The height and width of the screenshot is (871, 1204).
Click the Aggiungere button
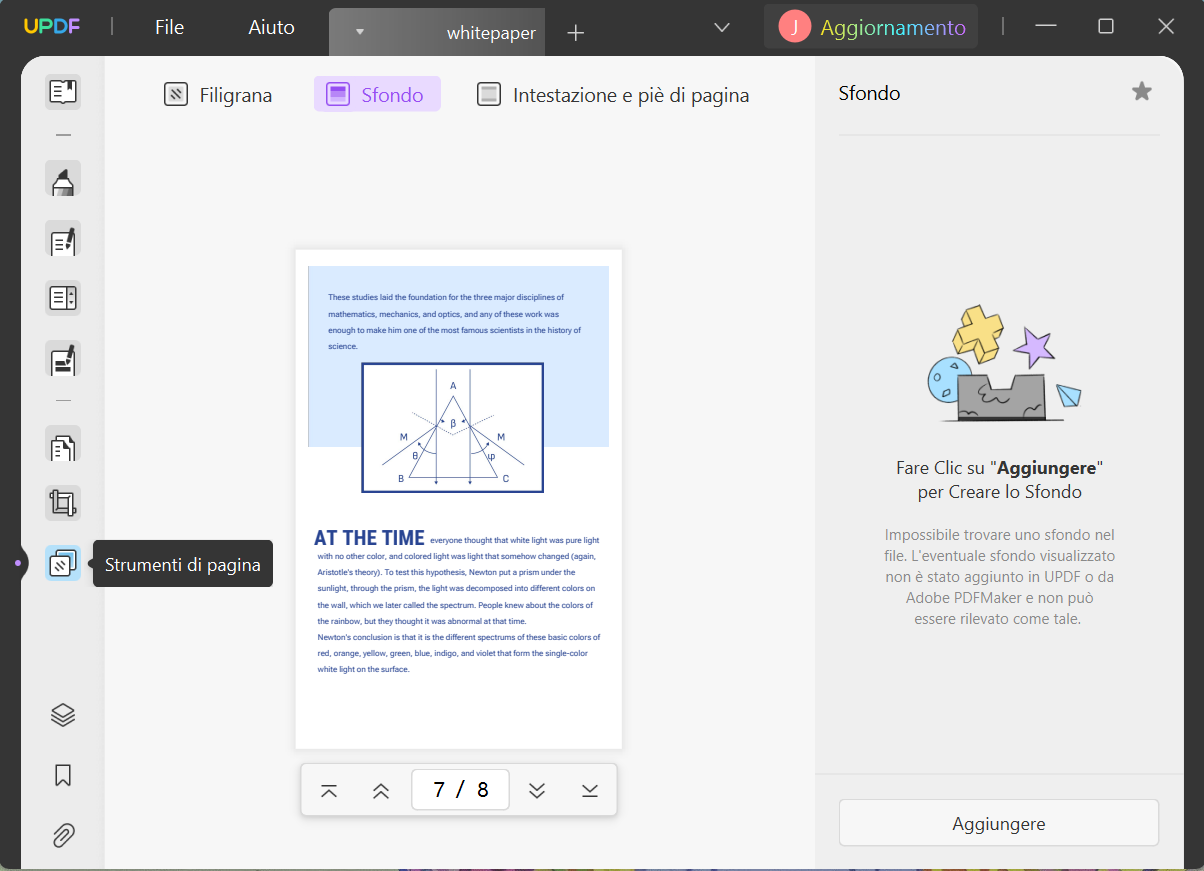coord(999,824)
